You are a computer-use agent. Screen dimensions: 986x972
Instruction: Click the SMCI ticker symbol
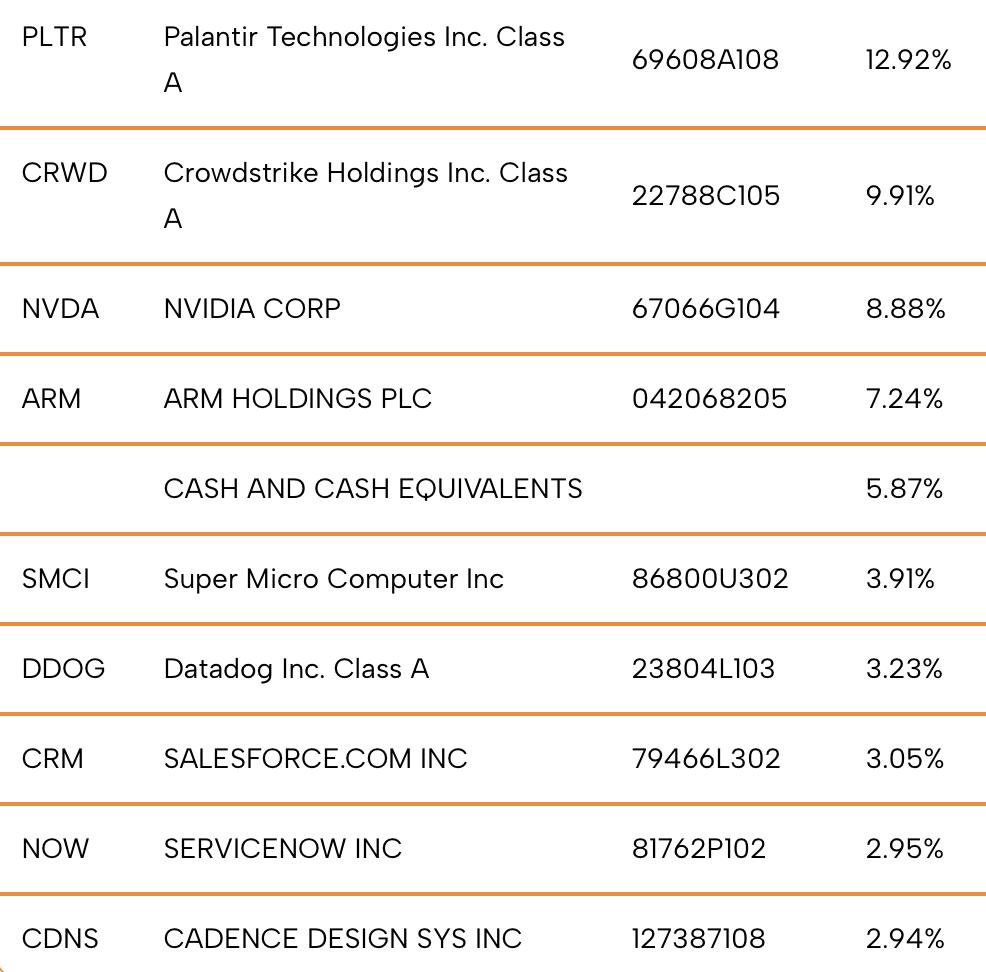tap(56, 578)
